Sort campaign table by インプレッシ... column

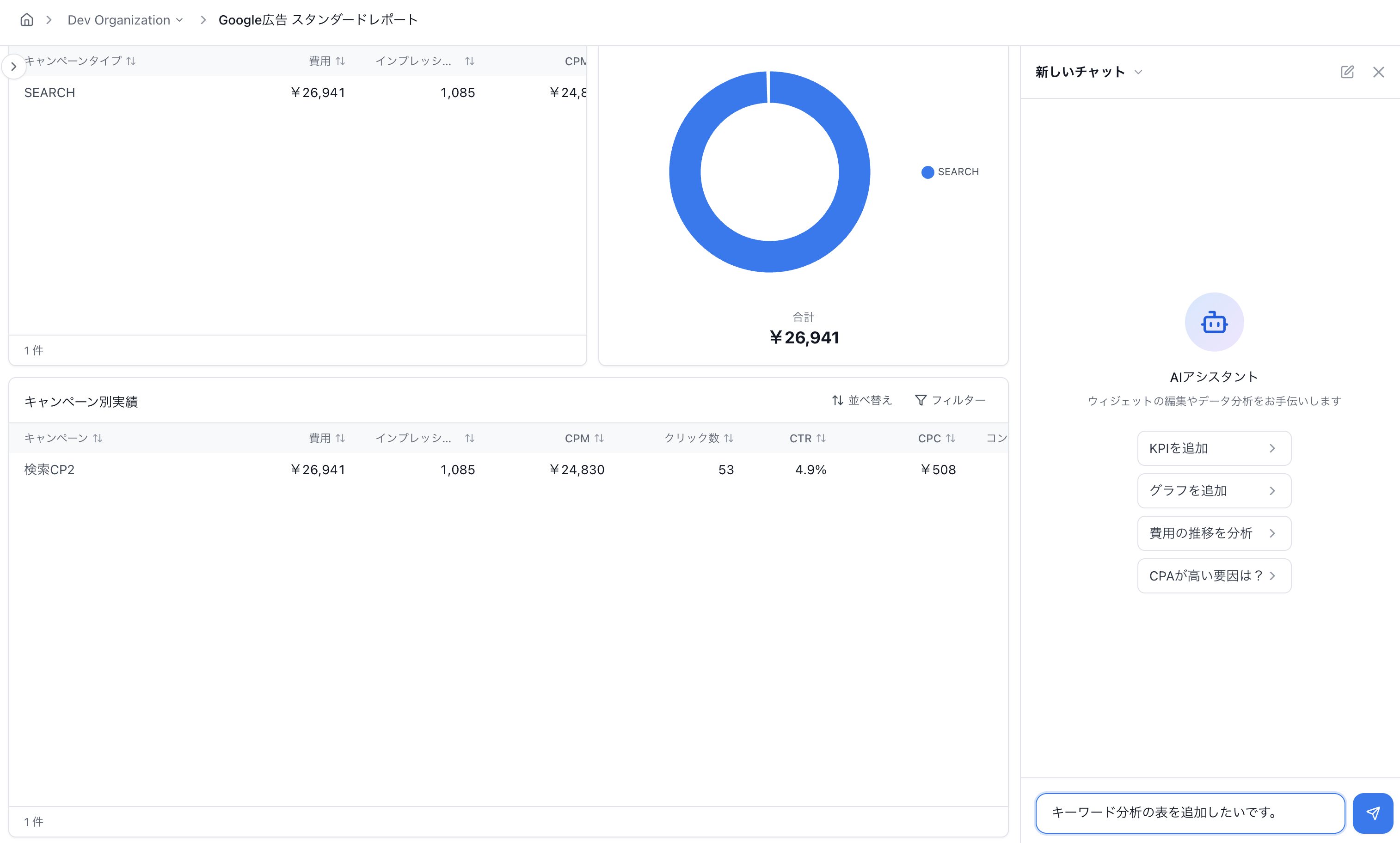tap(424, 438)
